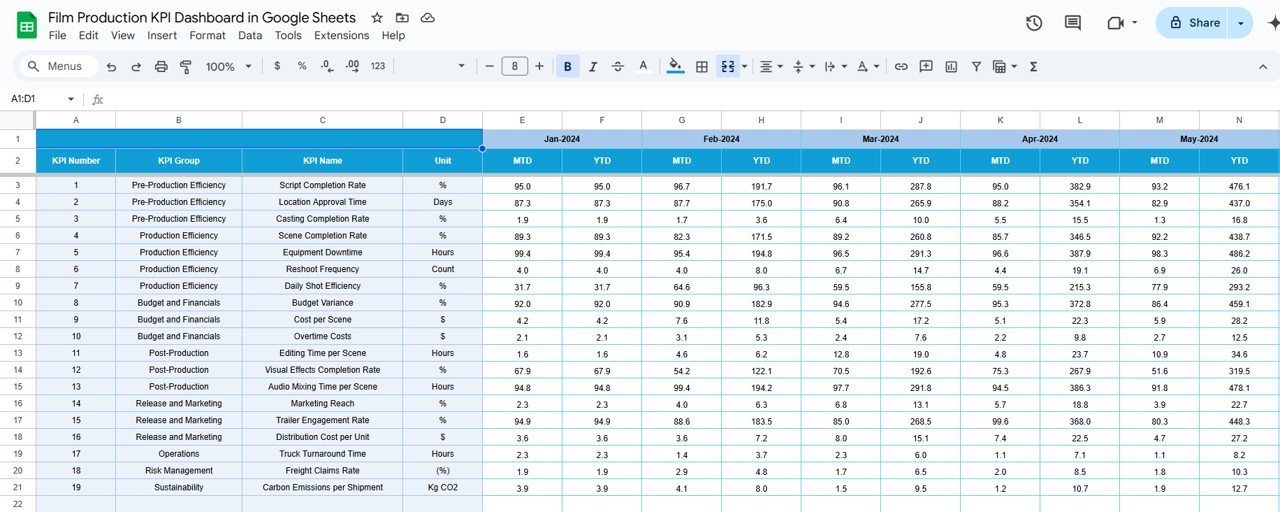Open the Extensions menu
The image size is (1280, 512).
coord(341,35)
